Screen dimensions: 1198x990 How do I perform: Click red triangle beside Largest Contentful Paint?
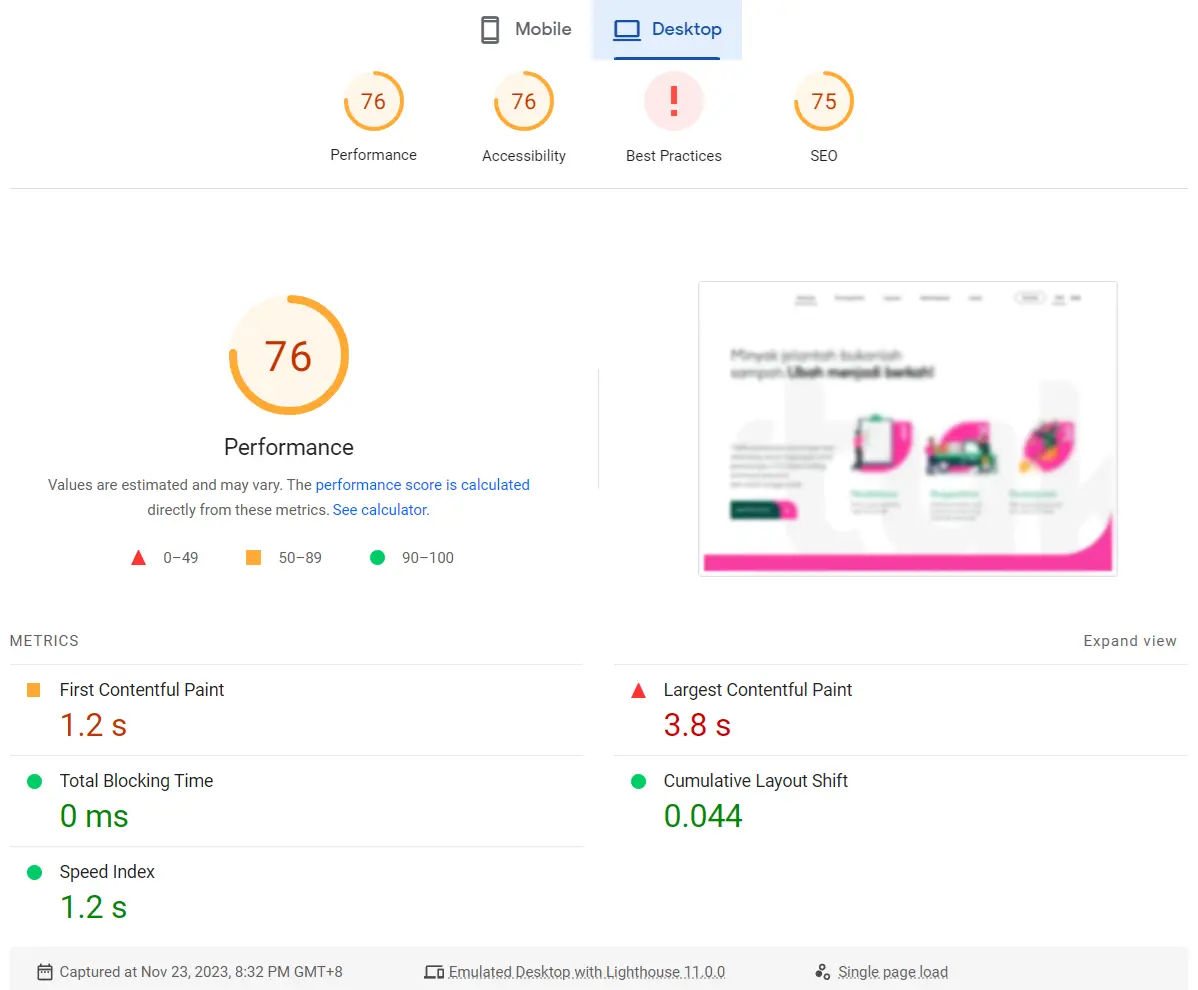(x=639, y=691)
